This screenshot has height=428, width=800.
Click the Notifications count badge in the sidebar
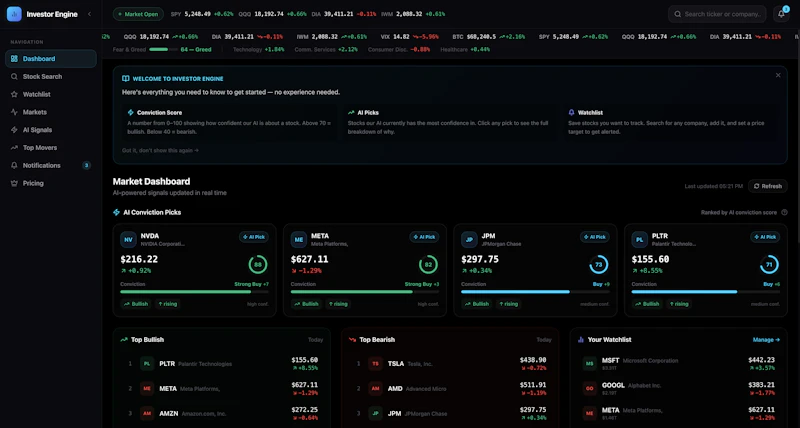coord(86,165)
